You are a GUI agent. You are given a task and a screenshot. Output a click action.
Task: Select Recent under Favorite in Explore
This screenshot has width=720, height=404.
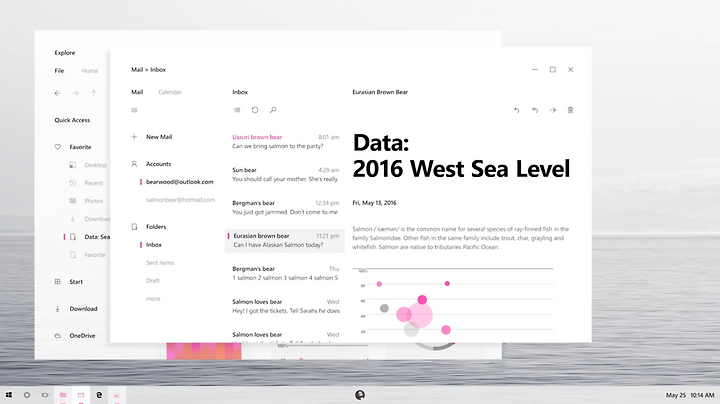click(93, 183)
